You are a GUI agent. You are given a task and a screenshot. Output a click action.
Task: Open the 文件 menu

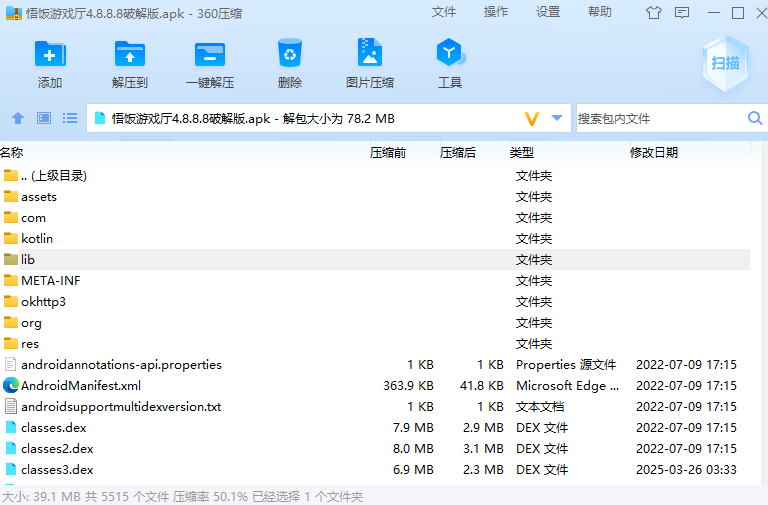(x=444, y=12)
